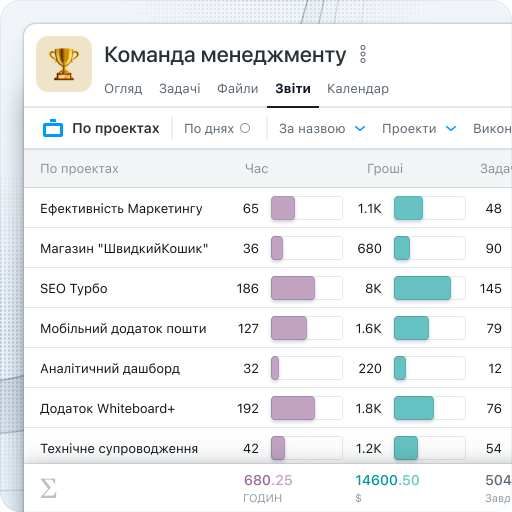The height and width of the screenshot is (512, 512).
Task: Sort by the Час column header
Action: point(256,169)
